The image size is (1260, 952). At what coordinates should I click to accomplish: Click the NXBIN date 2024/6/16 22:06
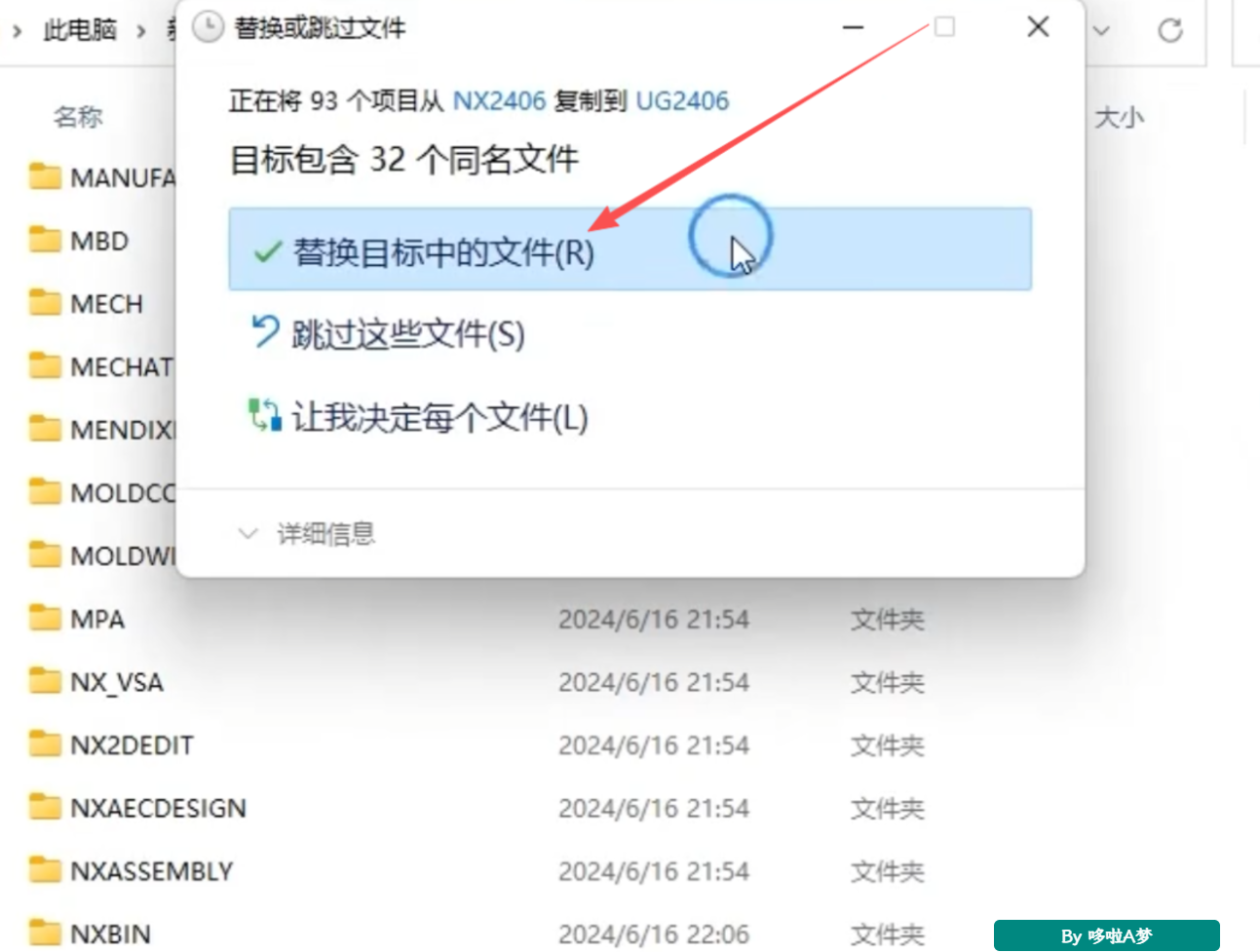(654, 933)
